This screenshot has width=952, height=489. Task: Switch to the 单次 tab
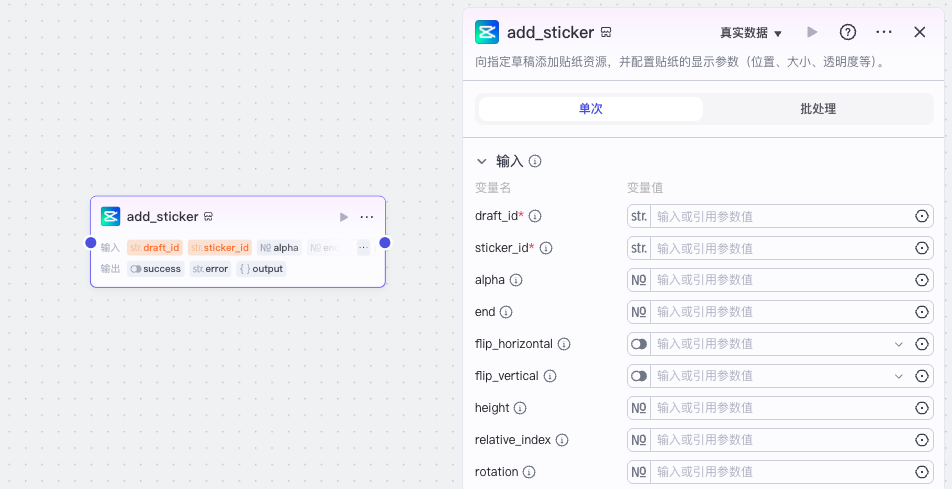591,109
